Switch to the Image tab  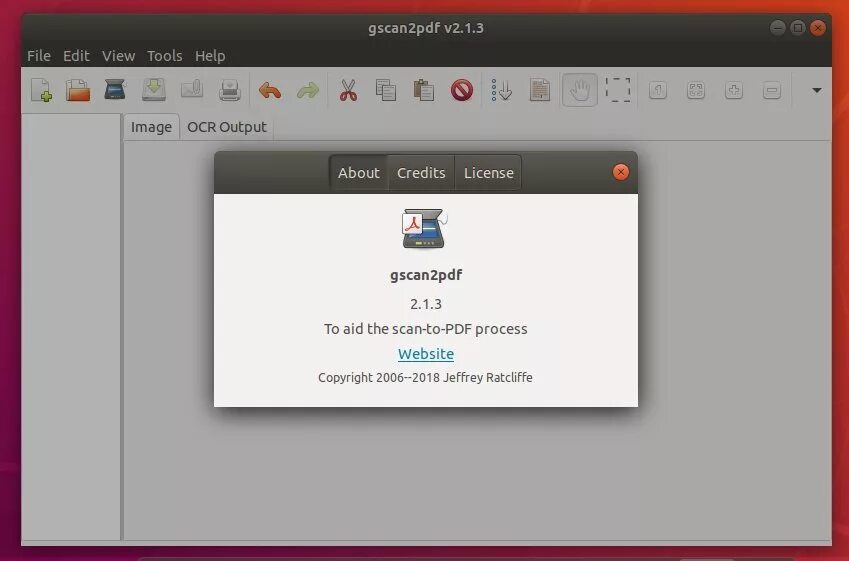click(151, 127)
